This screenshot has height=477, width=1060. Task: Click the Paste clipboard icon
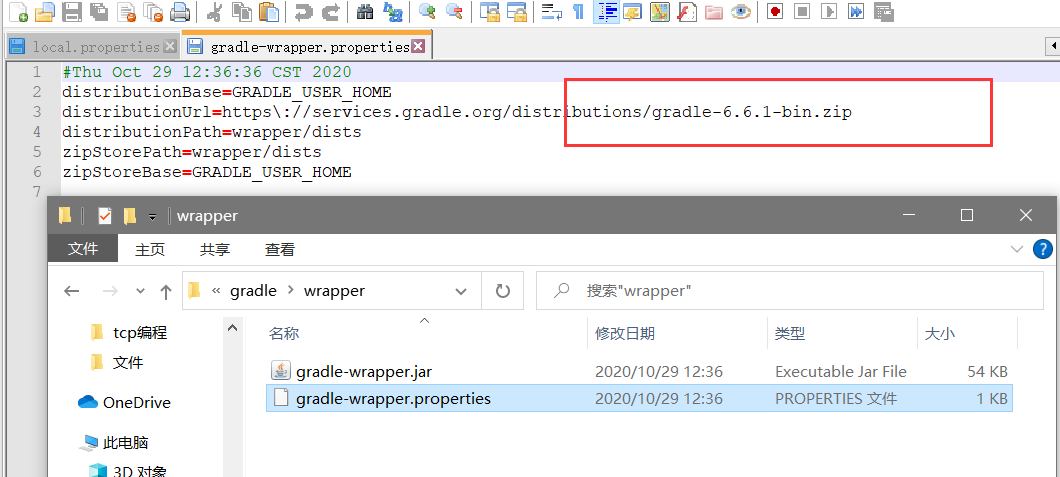pos(268,11)
